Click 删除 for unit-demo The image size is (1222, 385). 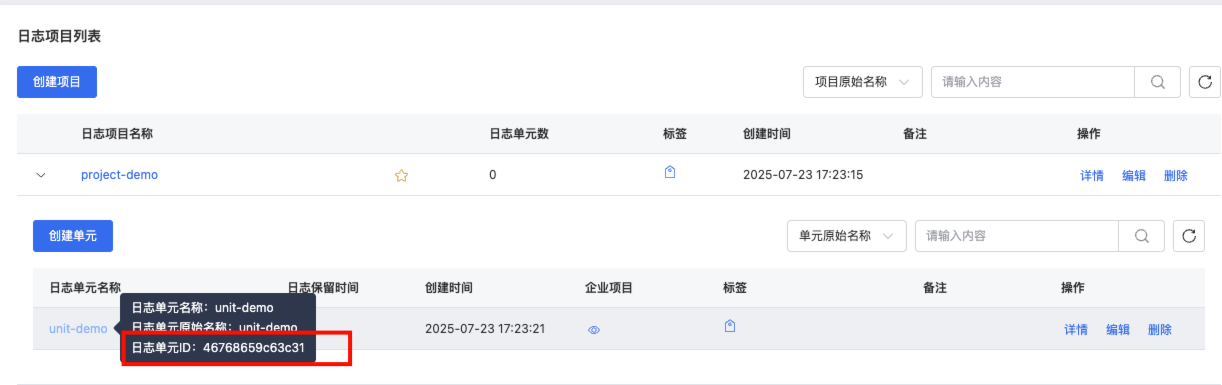pos(1160,329)
